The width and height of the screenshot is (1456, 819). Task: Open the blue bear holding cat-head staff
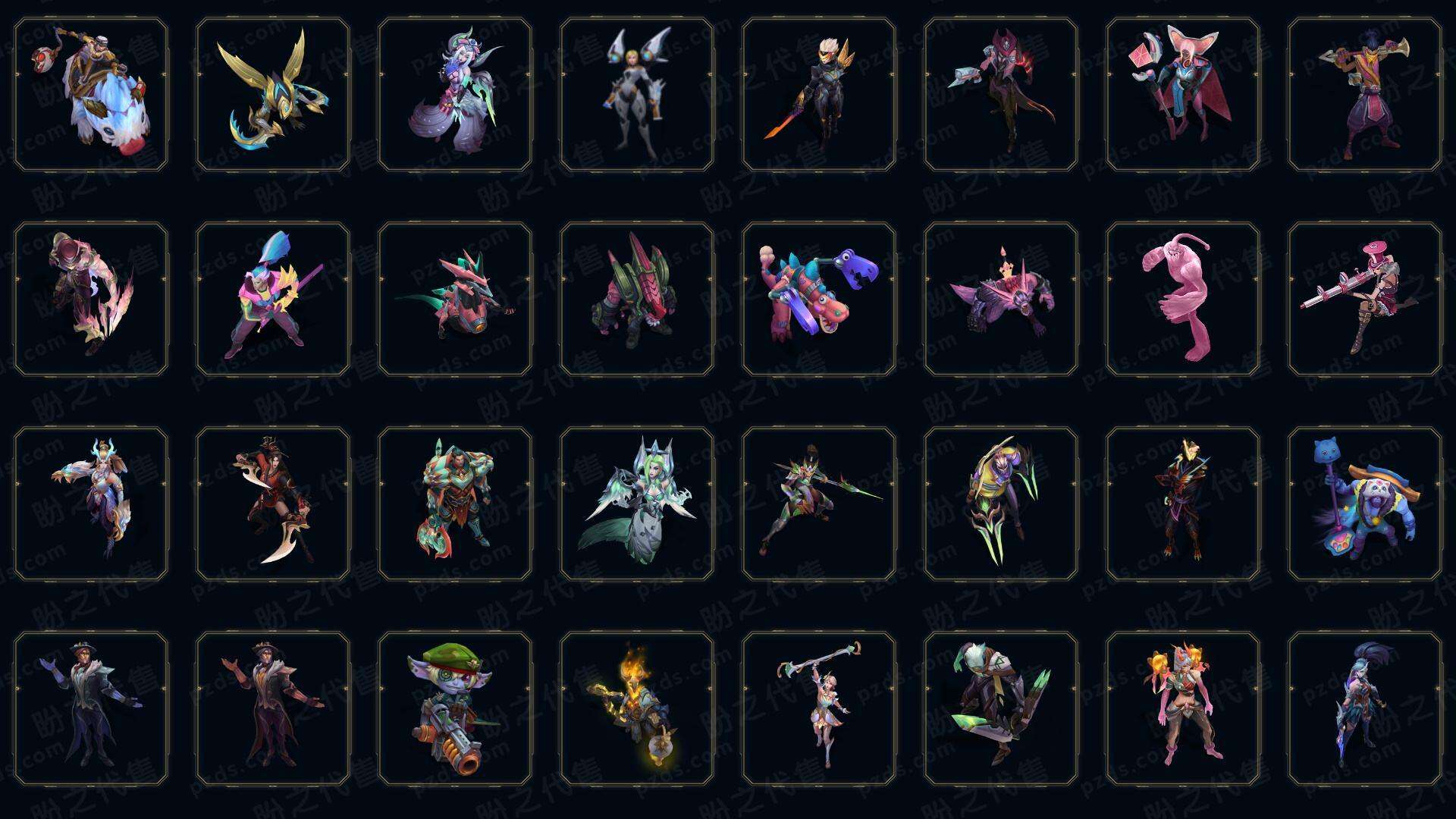pyautogui.click(x=1365, y=504)
